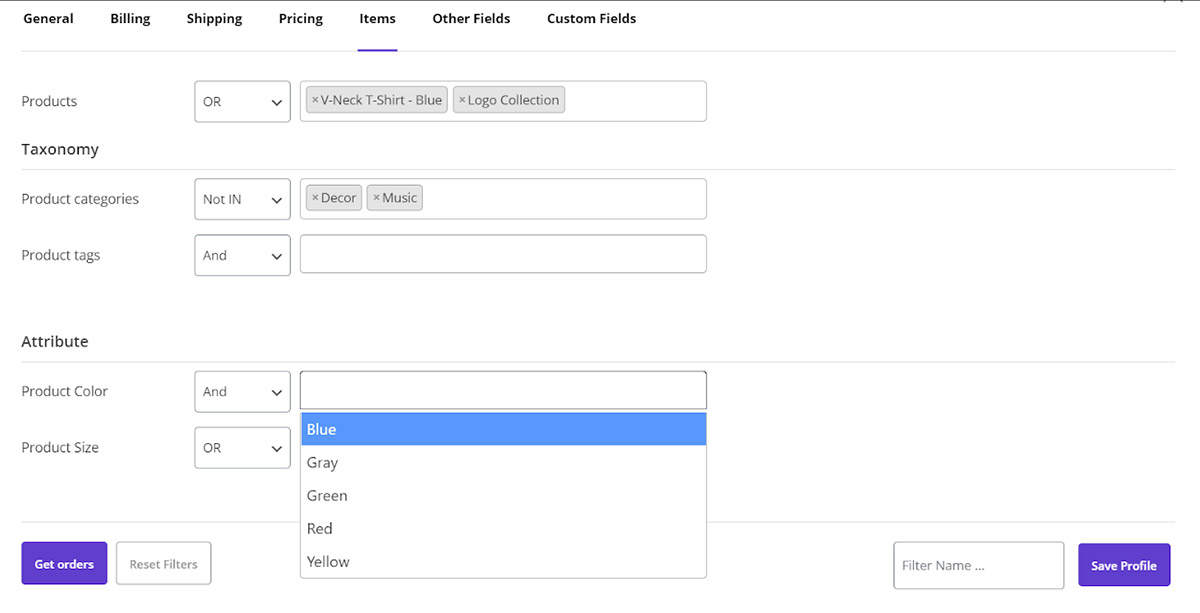Click the Save Profile button

(1123, 566)
